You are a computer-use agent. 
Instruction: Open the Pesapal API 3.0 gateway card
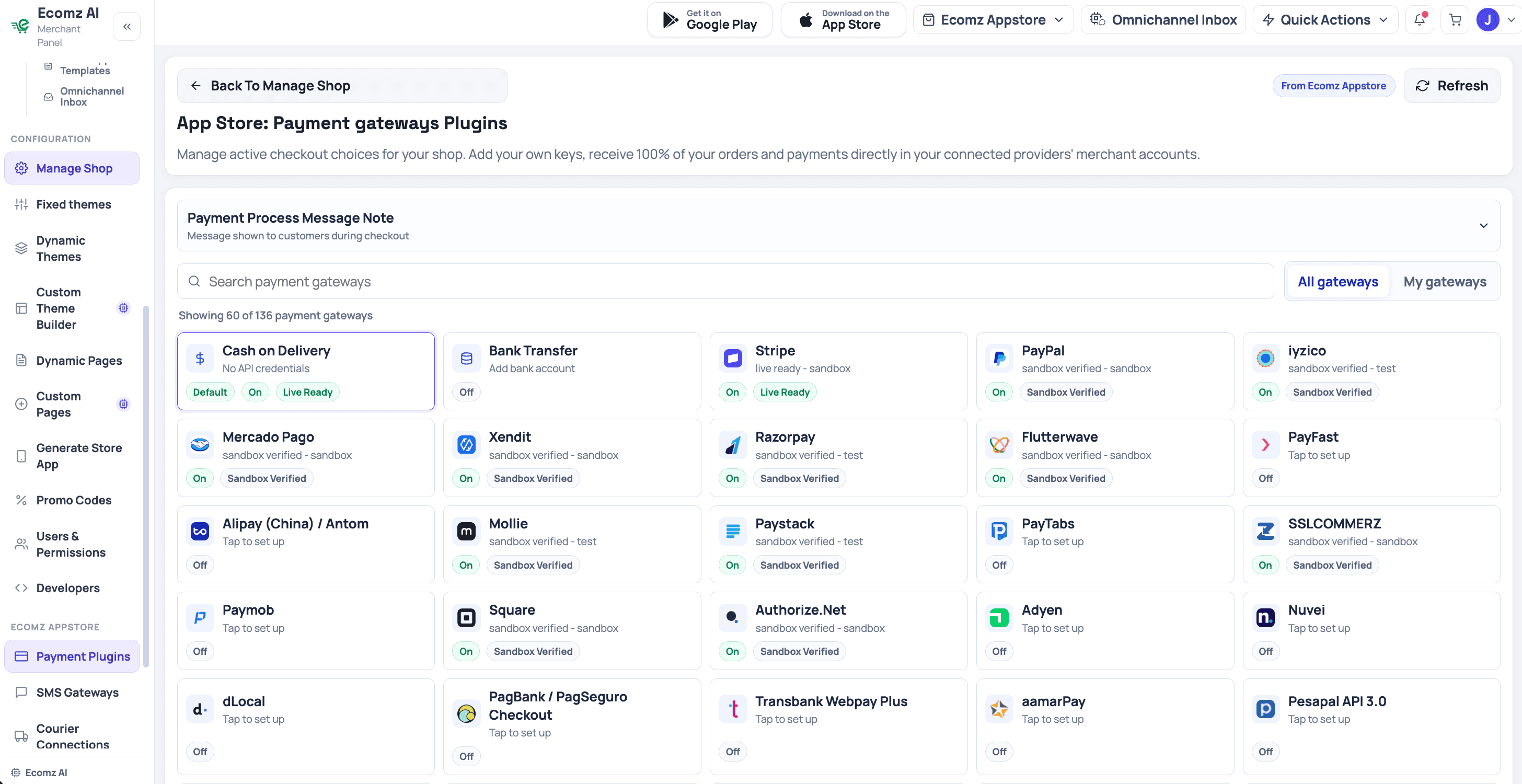(1371, 727)
